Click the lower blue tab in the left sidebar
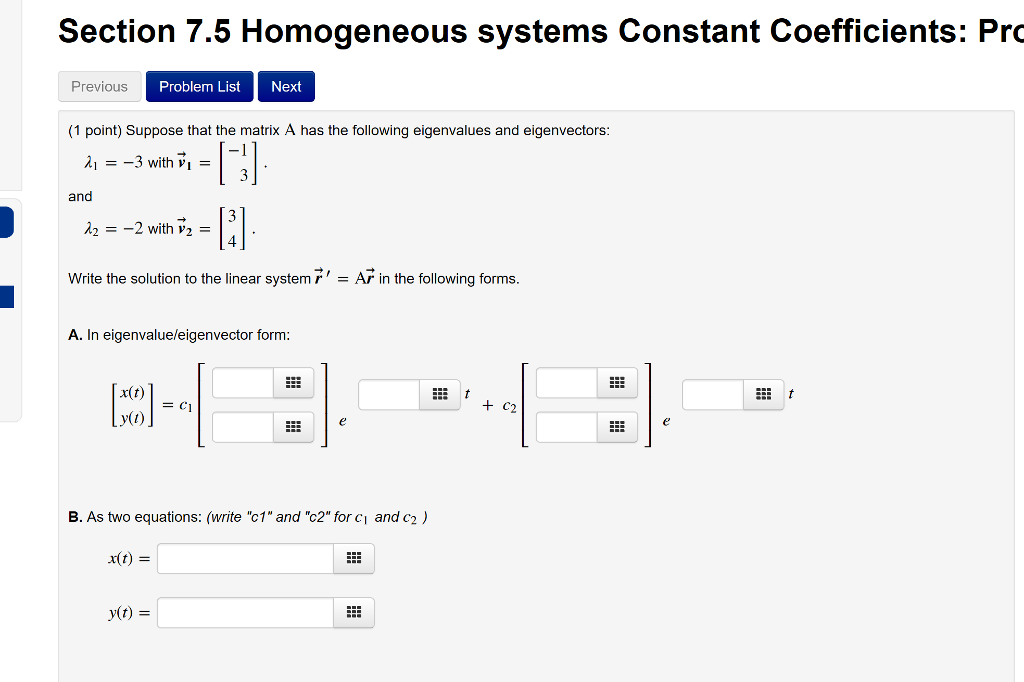 tap(4, 297)
